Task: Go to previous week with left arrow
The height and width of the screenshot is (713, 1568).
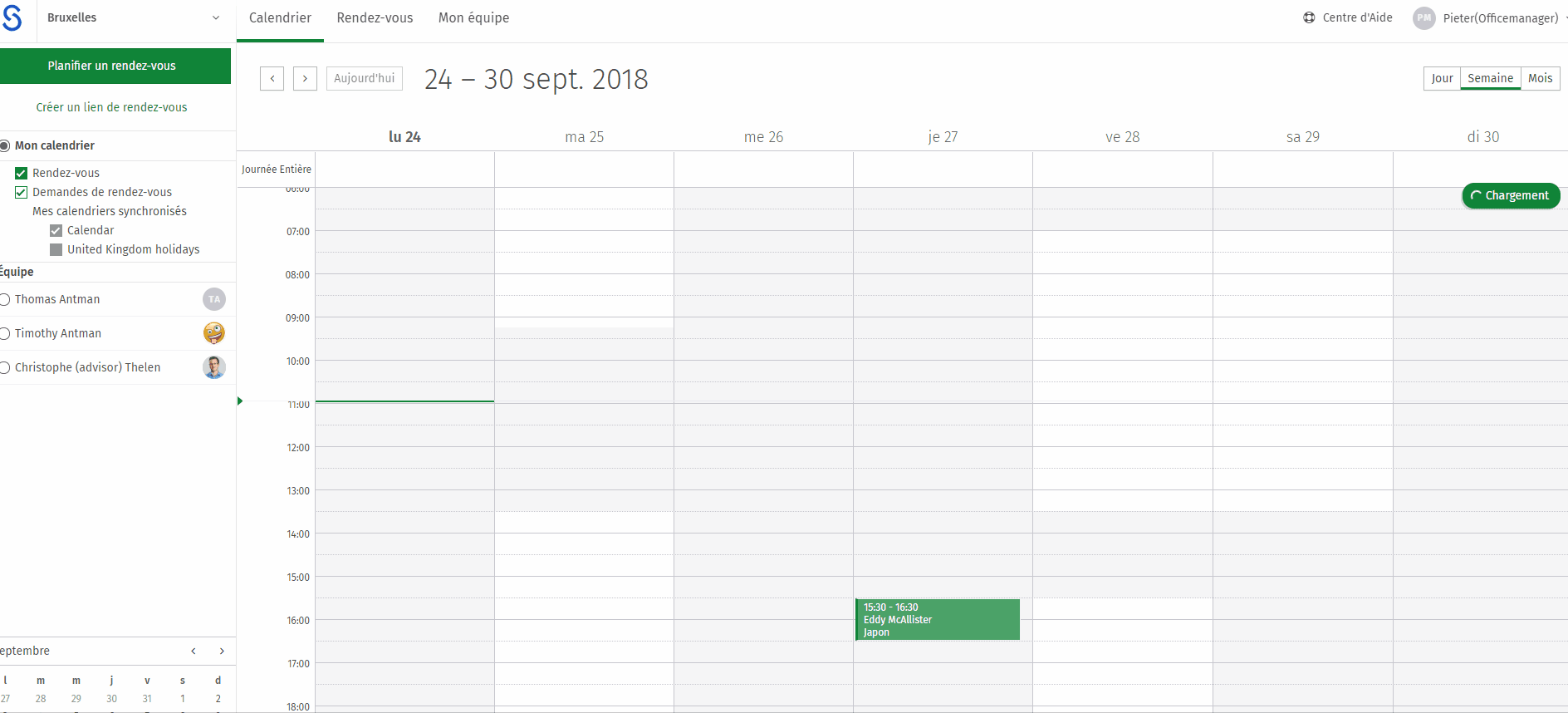Action: 272,78
